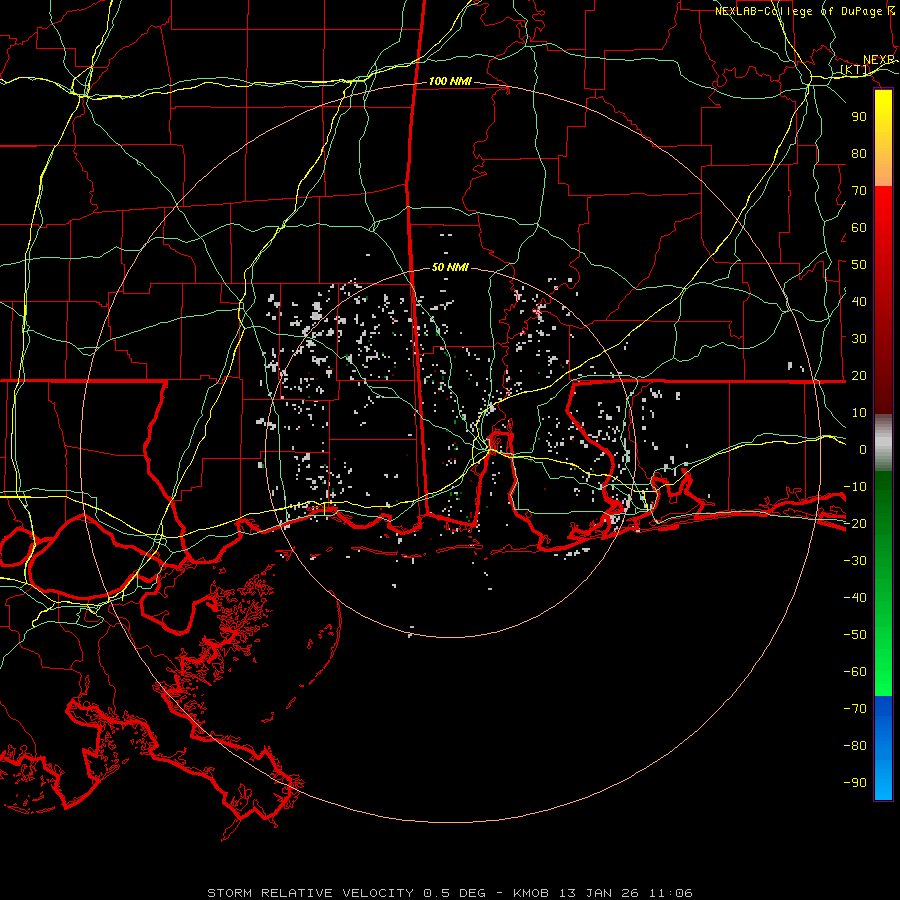Click the -40 value on velocity scale

coord(855,598)
